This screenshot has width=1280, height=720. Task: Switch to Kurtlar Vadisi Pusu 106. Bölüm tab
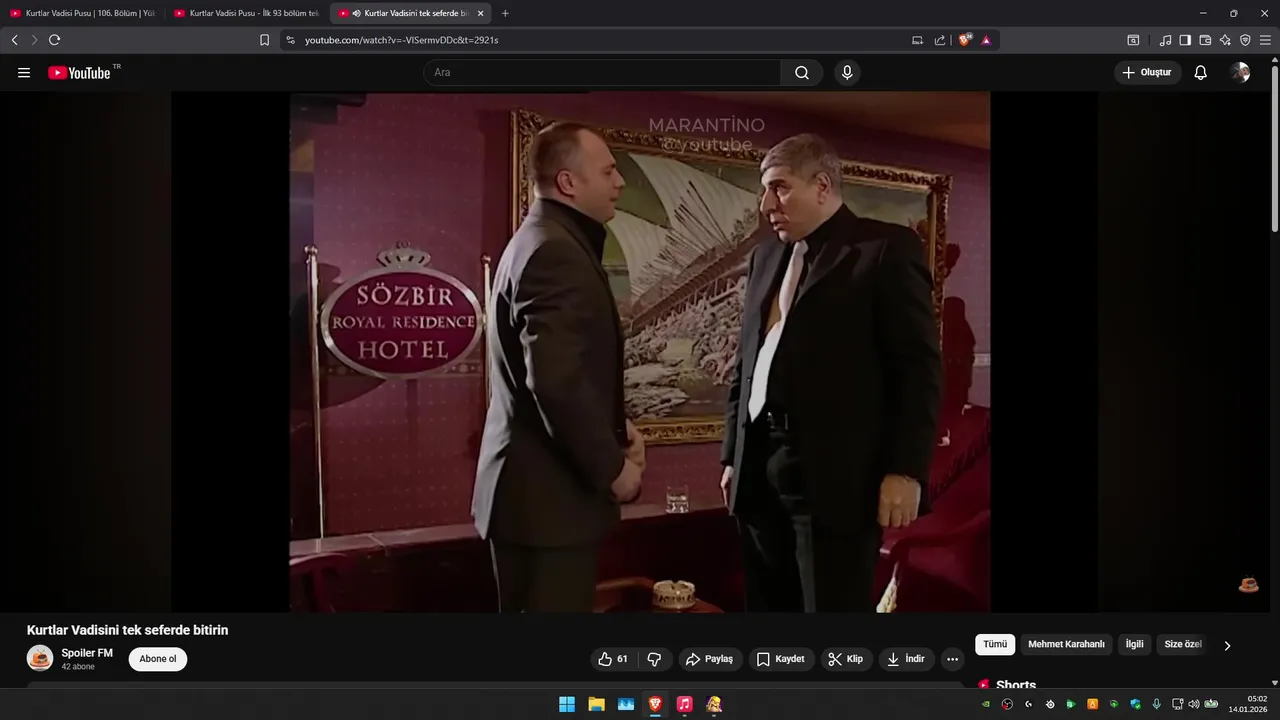[x=82, y=13]
